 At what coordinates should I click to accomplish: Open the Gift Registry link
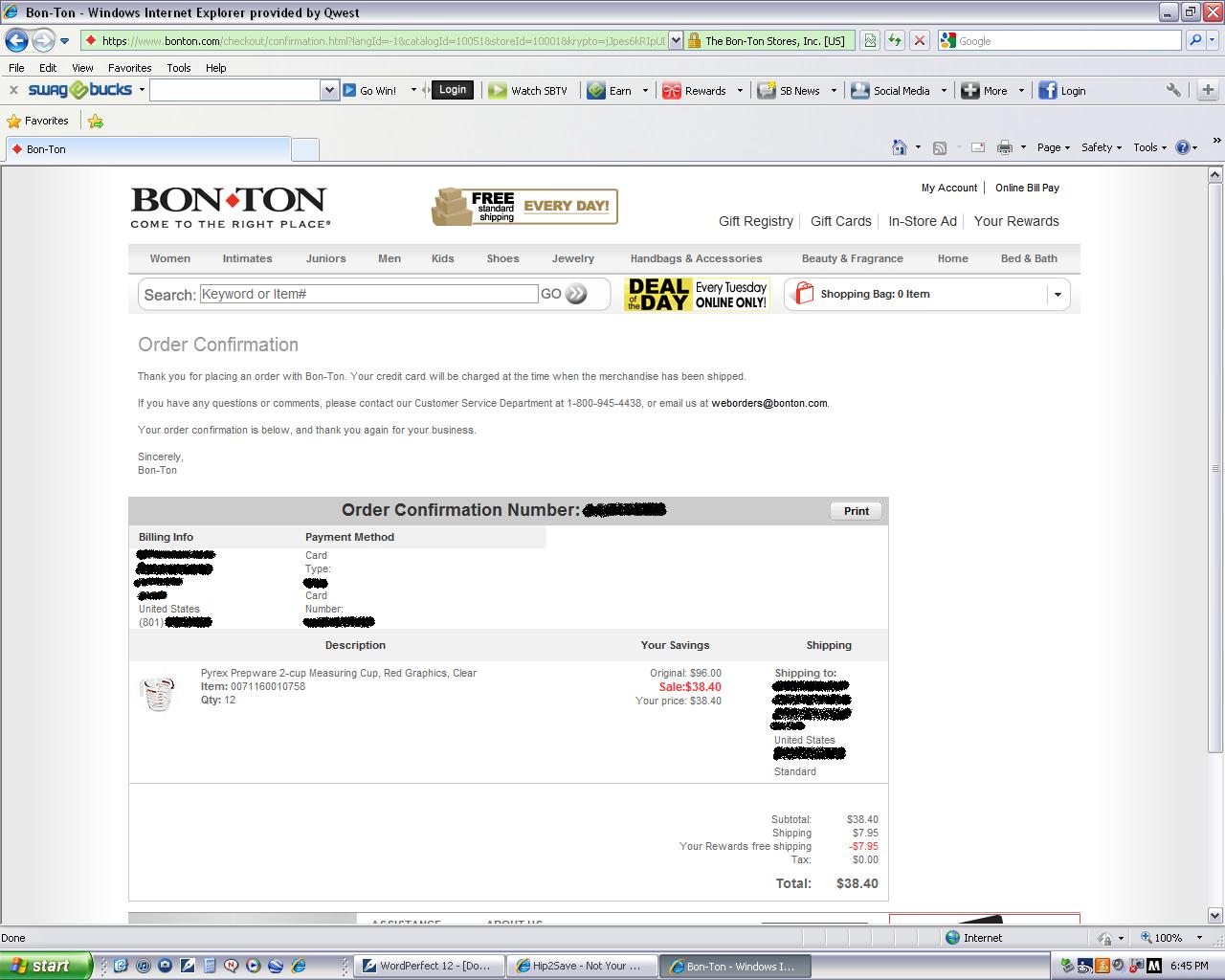point(756,221)
